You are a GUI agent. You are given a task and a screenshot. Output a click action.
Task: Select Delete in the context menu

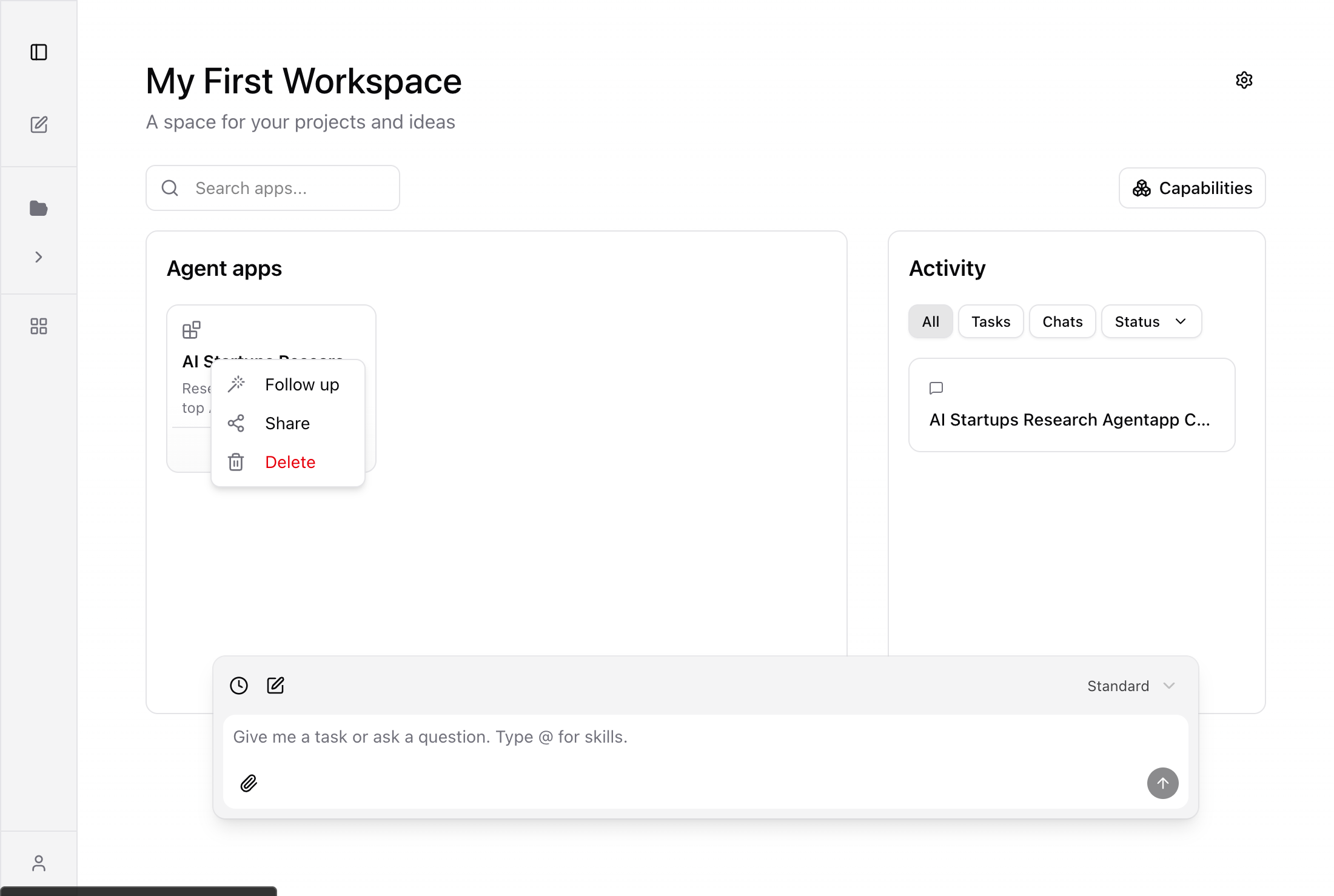[290, 463]
